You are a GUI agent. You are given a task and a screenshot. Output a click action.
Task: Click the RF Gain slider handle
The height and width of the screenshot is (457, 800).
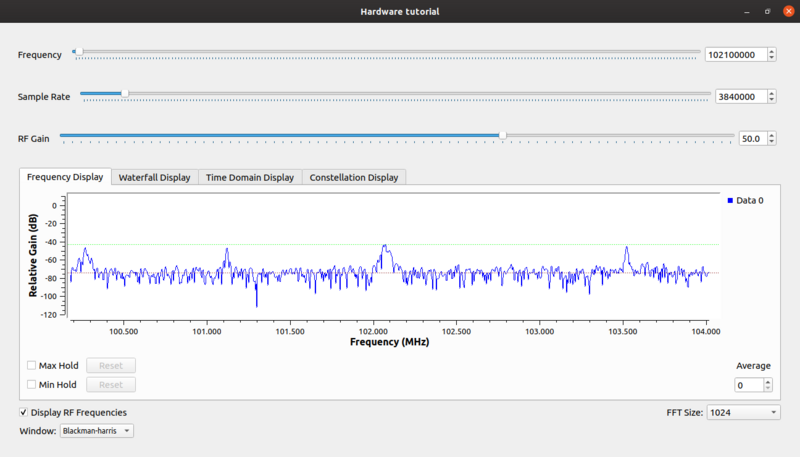click(503, 135)
